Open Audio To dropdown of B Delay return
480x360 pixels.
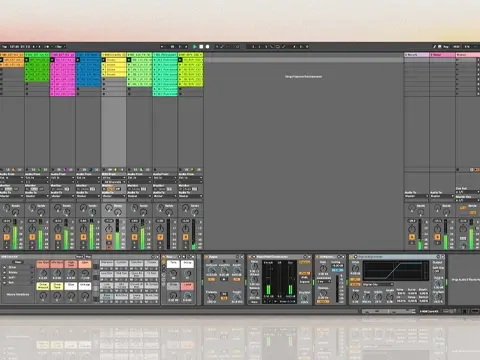[x=442, y=196]
